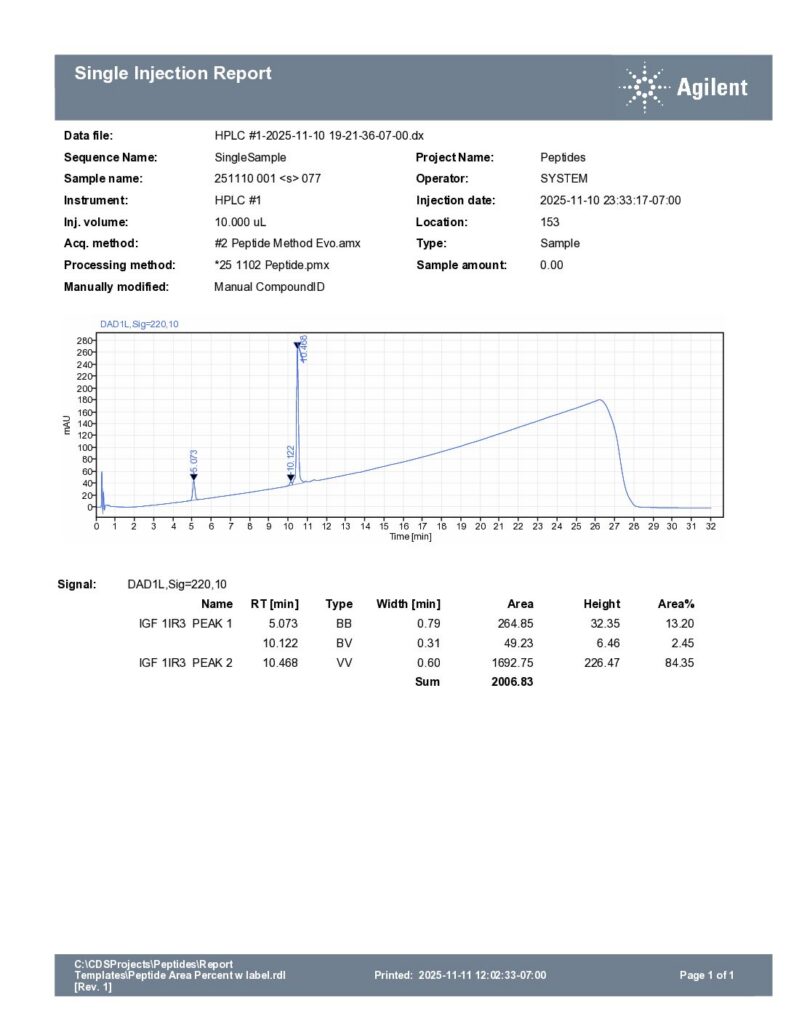791x1024 pixels.
Task: Click Area% cell '84.35'
Action: tap(680, 663)
